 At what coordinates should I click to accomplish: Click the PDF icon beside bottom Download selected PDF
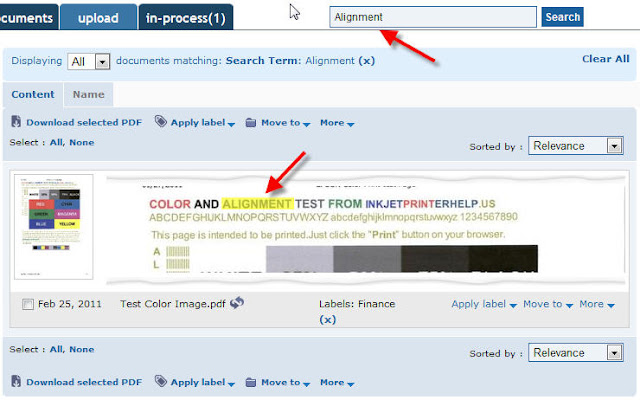click(x=16, y=381)
